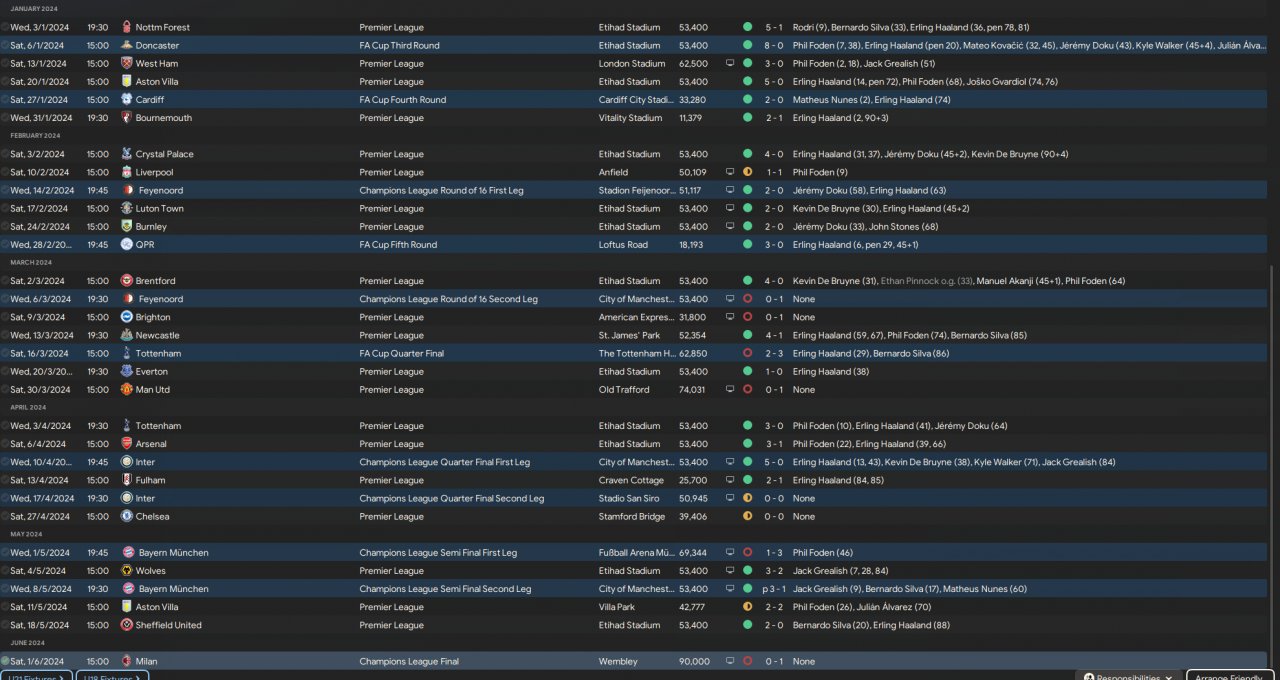Toggle the check circle beside Sat, 1/6/2024
Image resolution: width=1280 pixels, height=680 pixels.
point(5,661)
